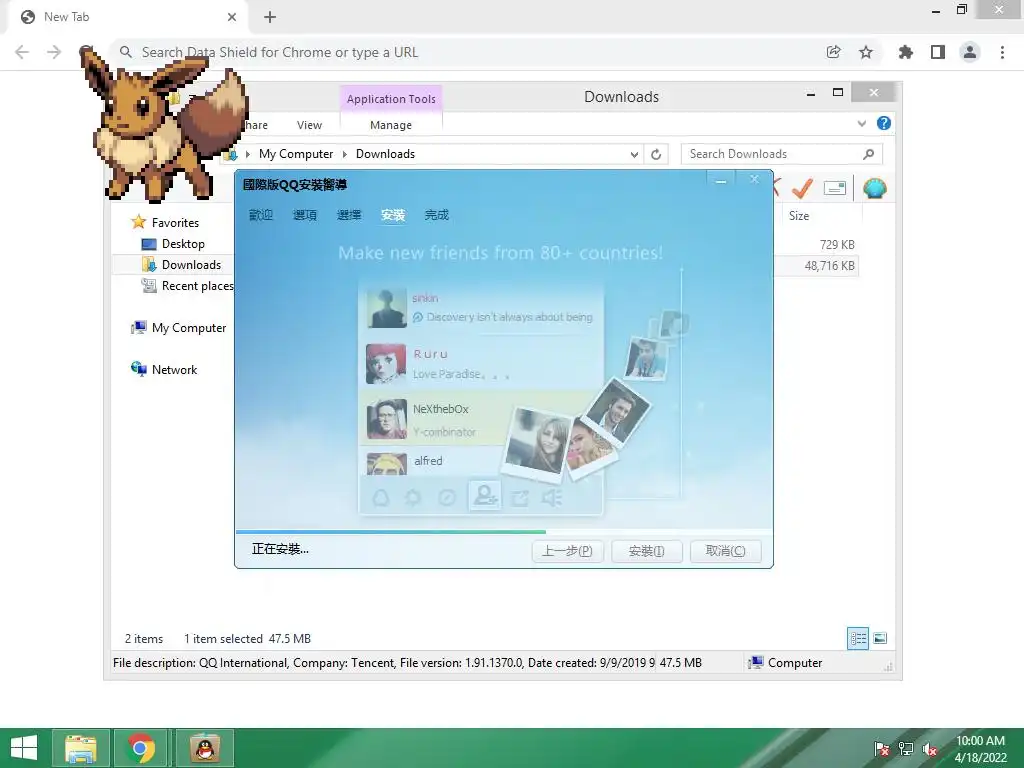
Task: Click the orange checkmark toolbar icon
Action: [802, 189]
